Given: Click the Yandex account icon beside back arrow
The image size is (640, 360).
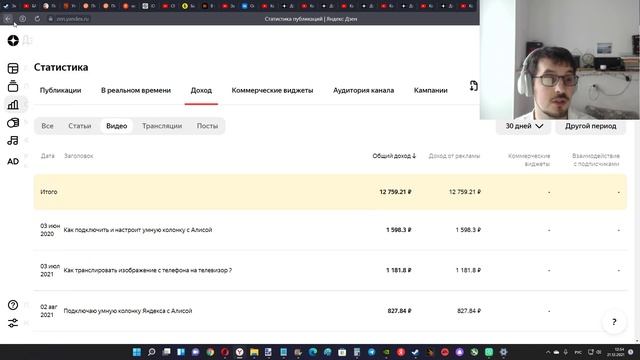Looking at the screenshot, I should tap(22, 19).
